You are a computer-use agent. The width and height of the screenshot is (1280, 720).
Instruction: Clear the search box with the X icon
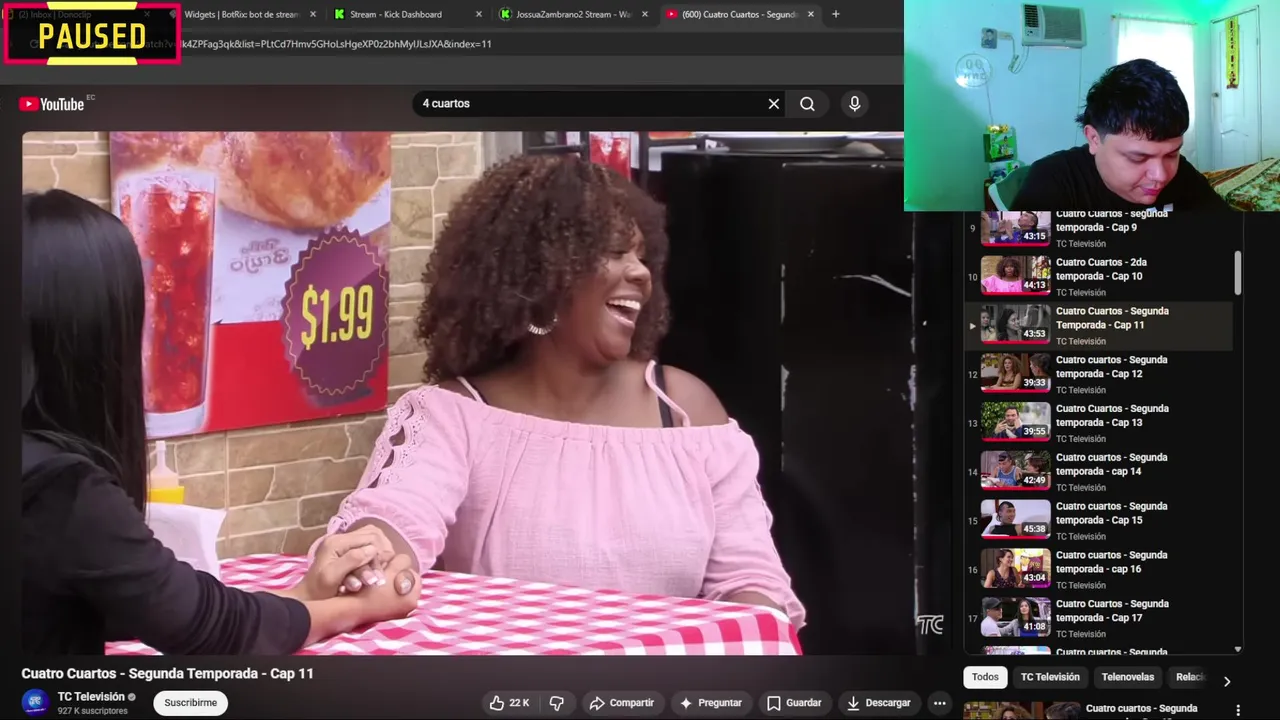pyautogui.click(x=773, y=104)
